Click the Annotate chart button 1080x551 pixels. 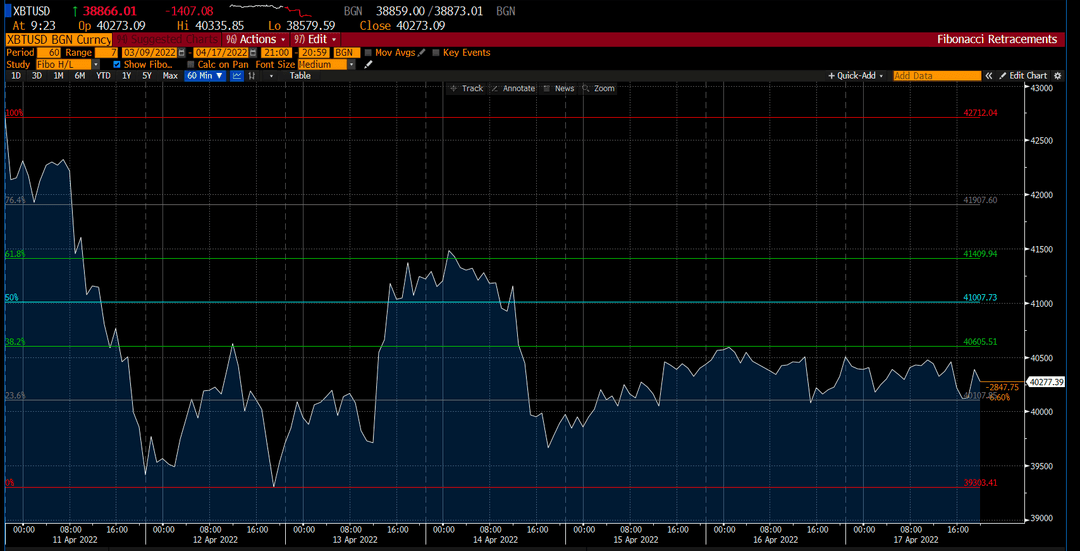click(x=513, y=88)
